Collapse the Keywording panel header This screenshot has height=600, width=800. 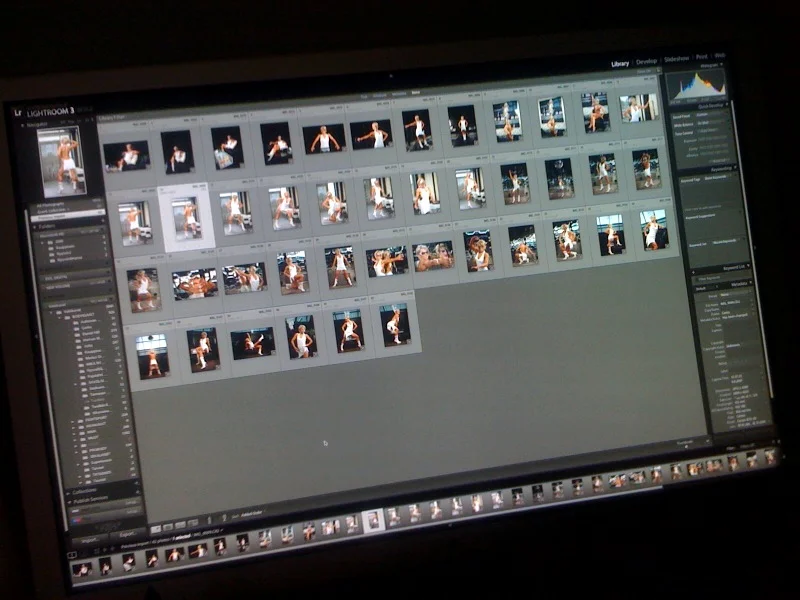pos(722,171)
